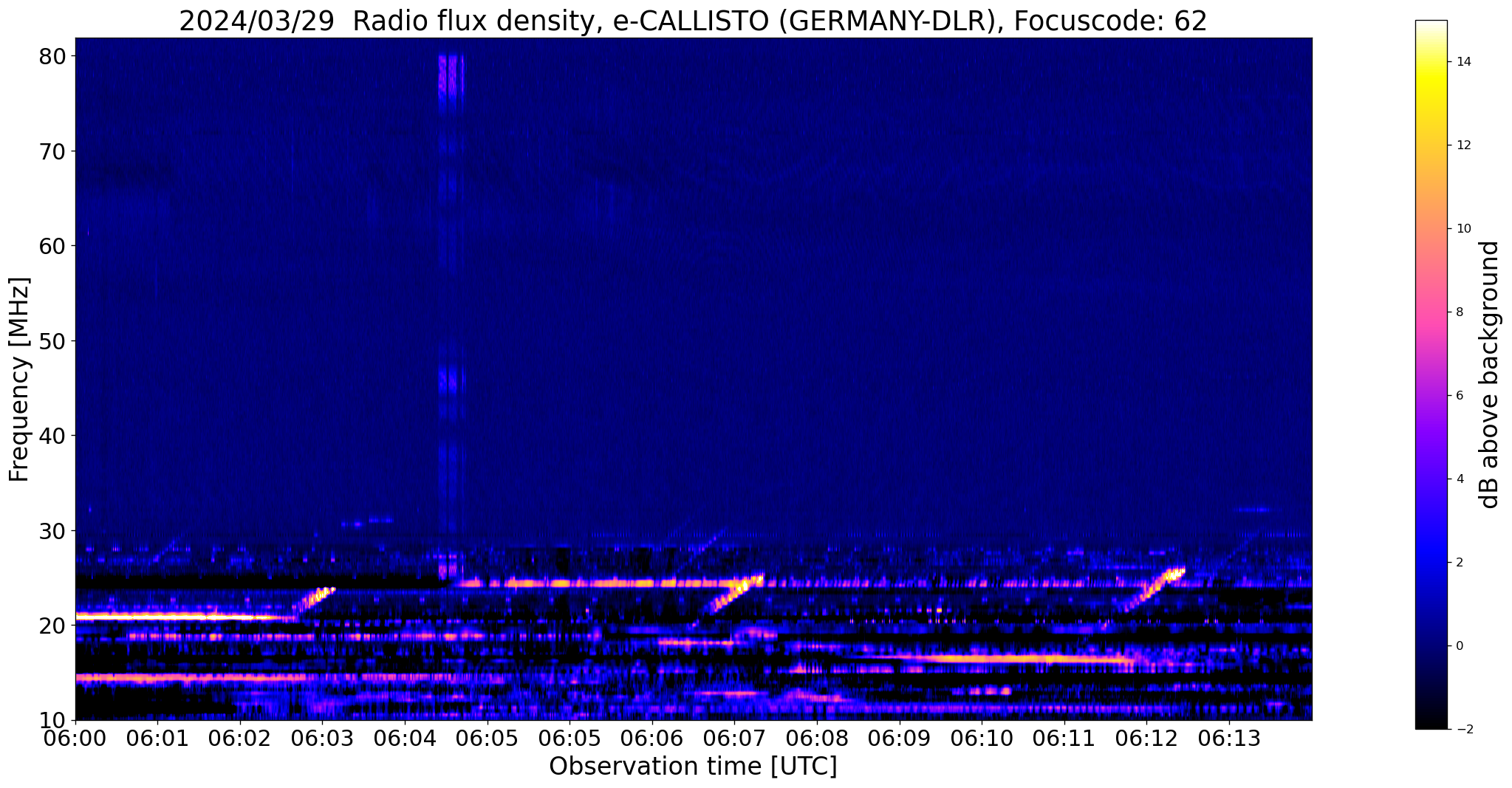
Task: Click the 'dB above background' colorbar label
Action: tap(1489, 374)
